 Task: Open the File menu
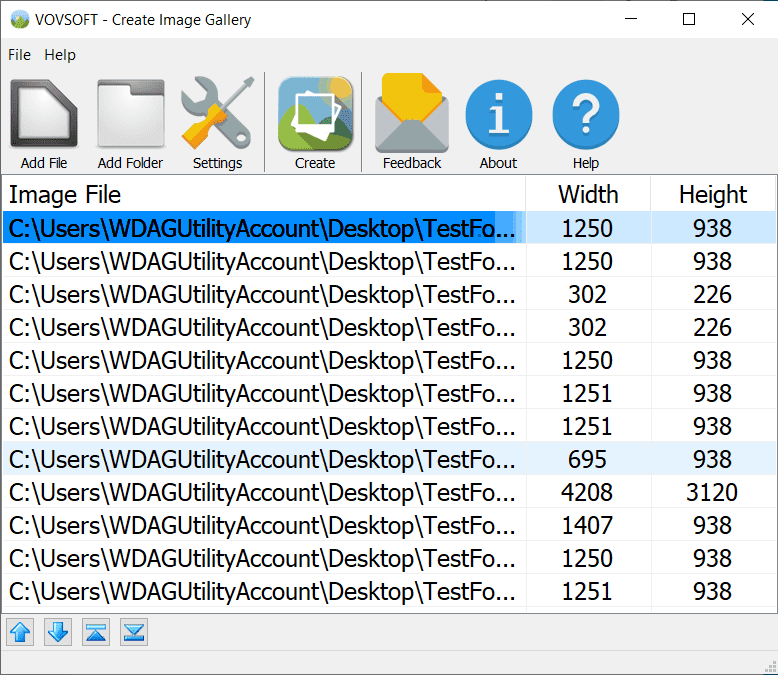pyautogui.click(x=19, y=55)
